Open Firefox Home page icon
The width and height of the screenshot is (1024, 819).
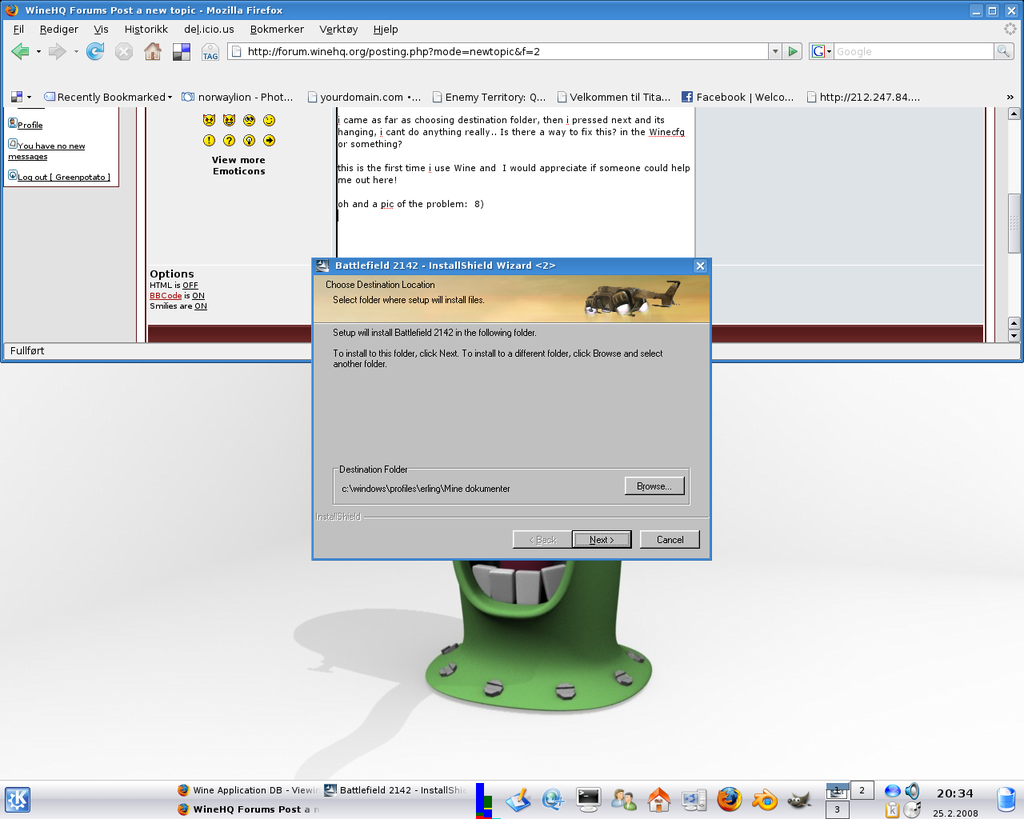point(153,52)
